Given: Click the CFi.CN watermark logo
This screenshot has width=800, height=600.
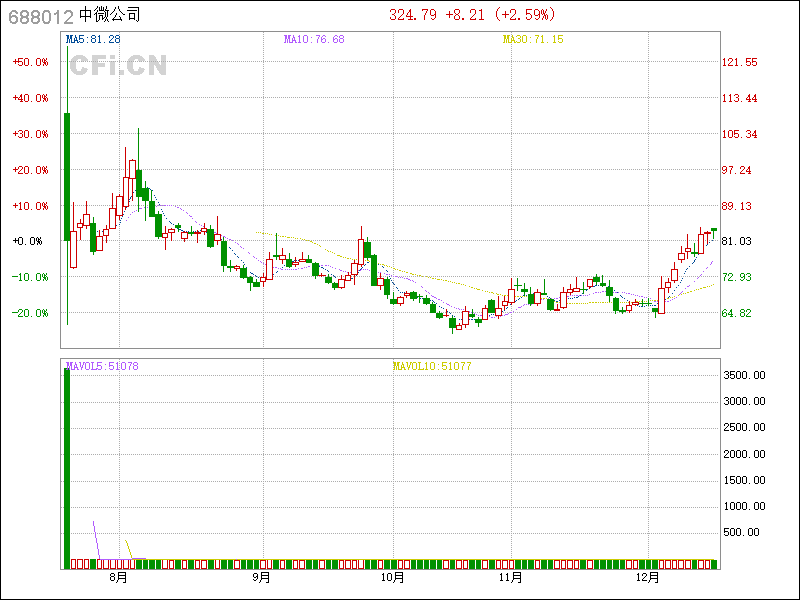Looking at the screenshot, I should click(118, 66).
